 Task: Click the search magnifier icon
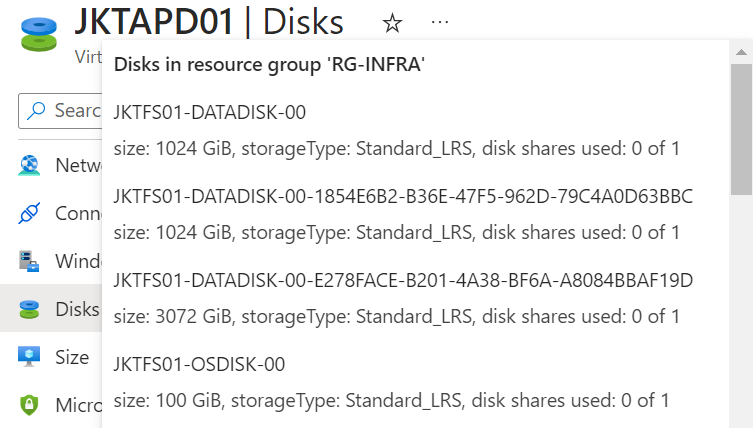36,110
